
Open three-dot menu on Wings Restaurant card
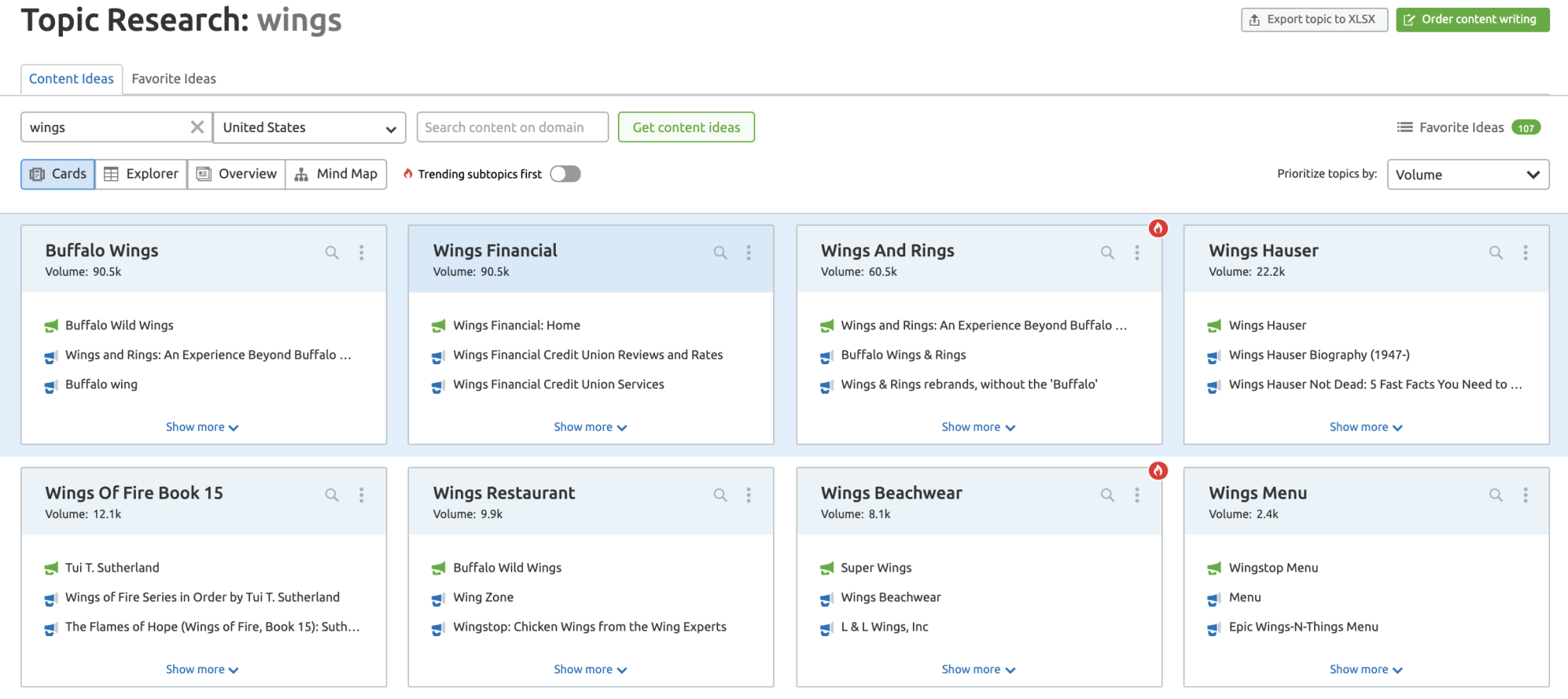click(x=748, y=495)
